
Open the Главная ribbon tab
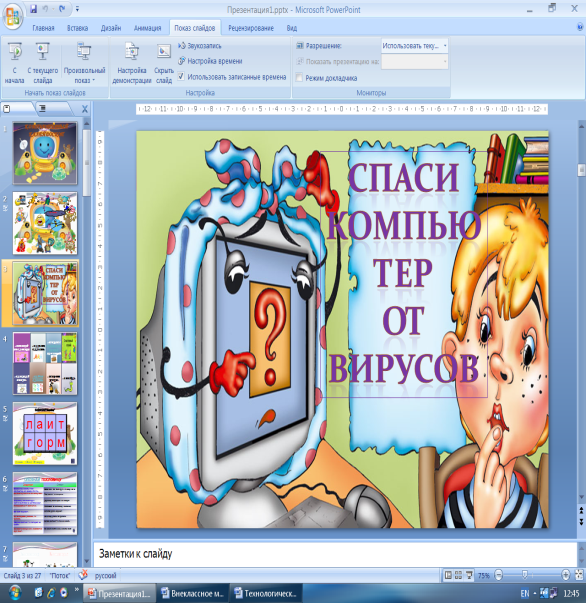coord(43,28)
